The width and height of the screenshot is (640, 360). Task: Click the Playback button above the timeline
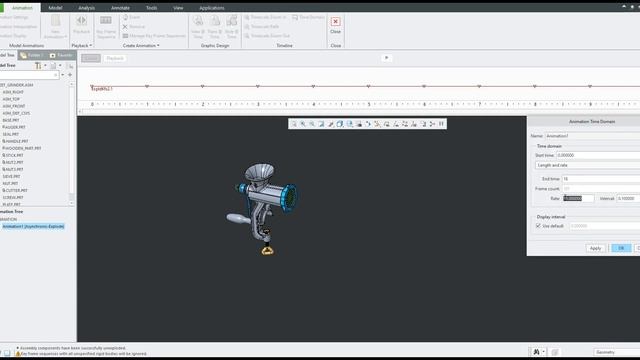(x=115, y=58)
